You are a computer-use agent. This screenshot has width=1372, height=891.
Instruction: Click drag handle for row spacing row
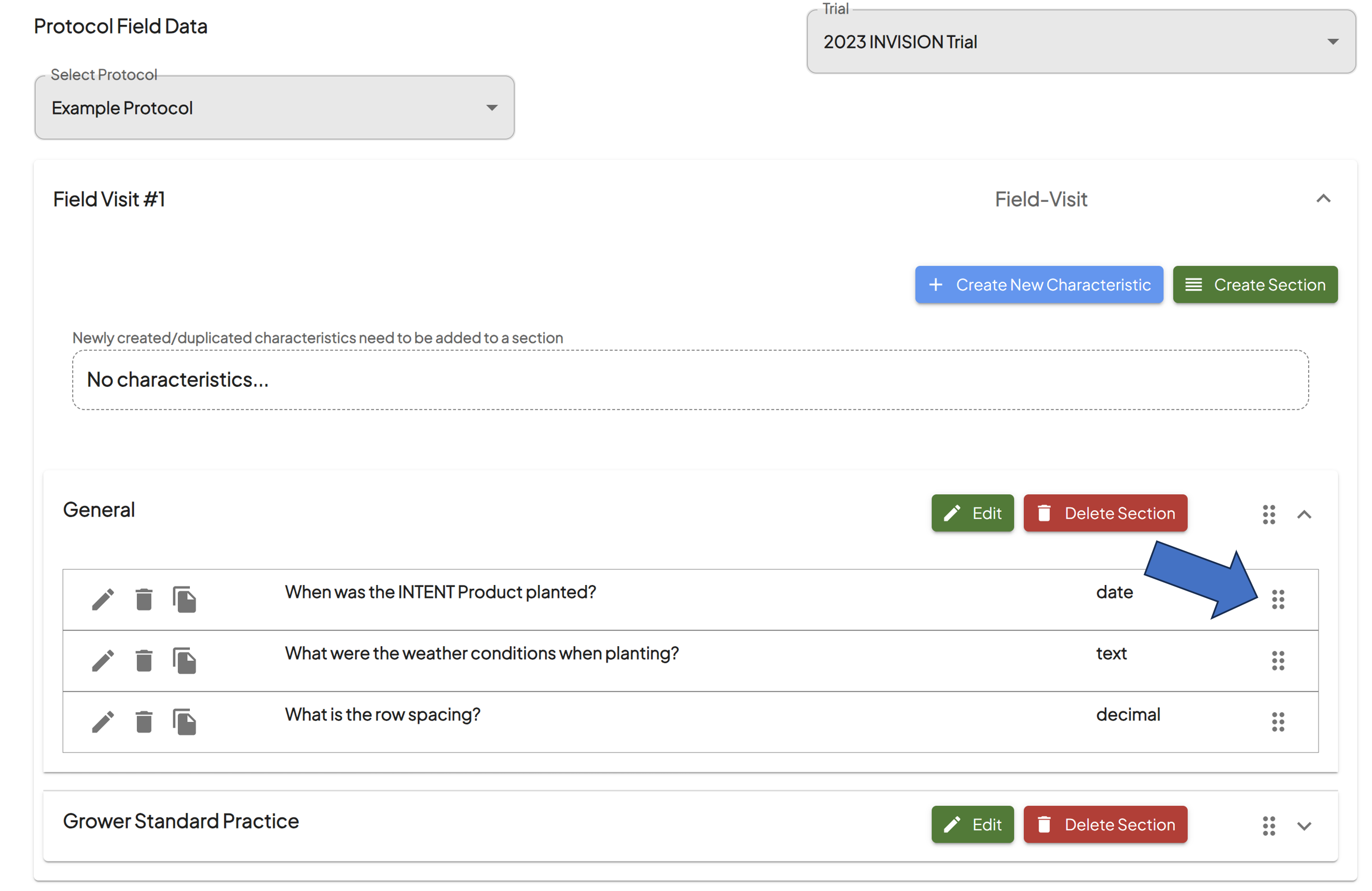pos(1278,721)
